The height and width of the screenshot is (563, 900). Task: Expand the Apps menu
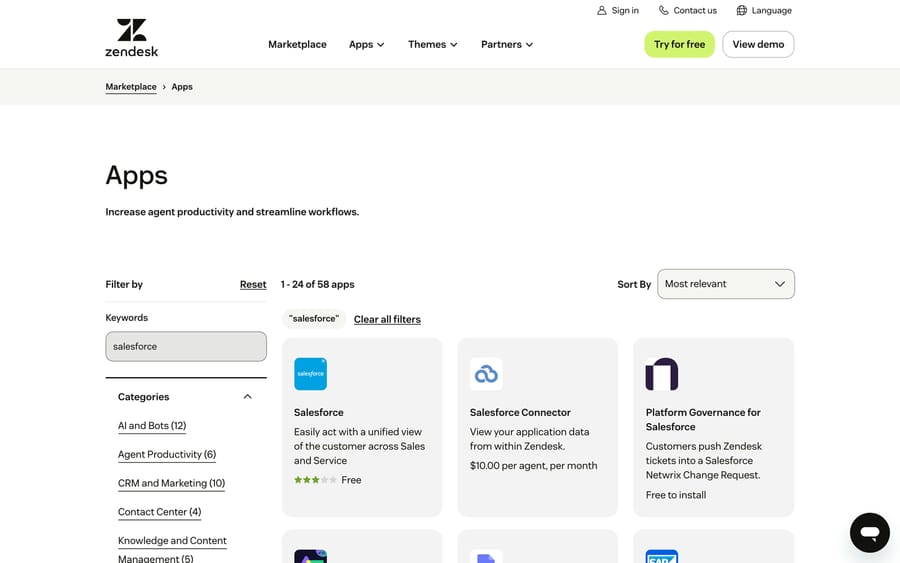click(367, 44)
